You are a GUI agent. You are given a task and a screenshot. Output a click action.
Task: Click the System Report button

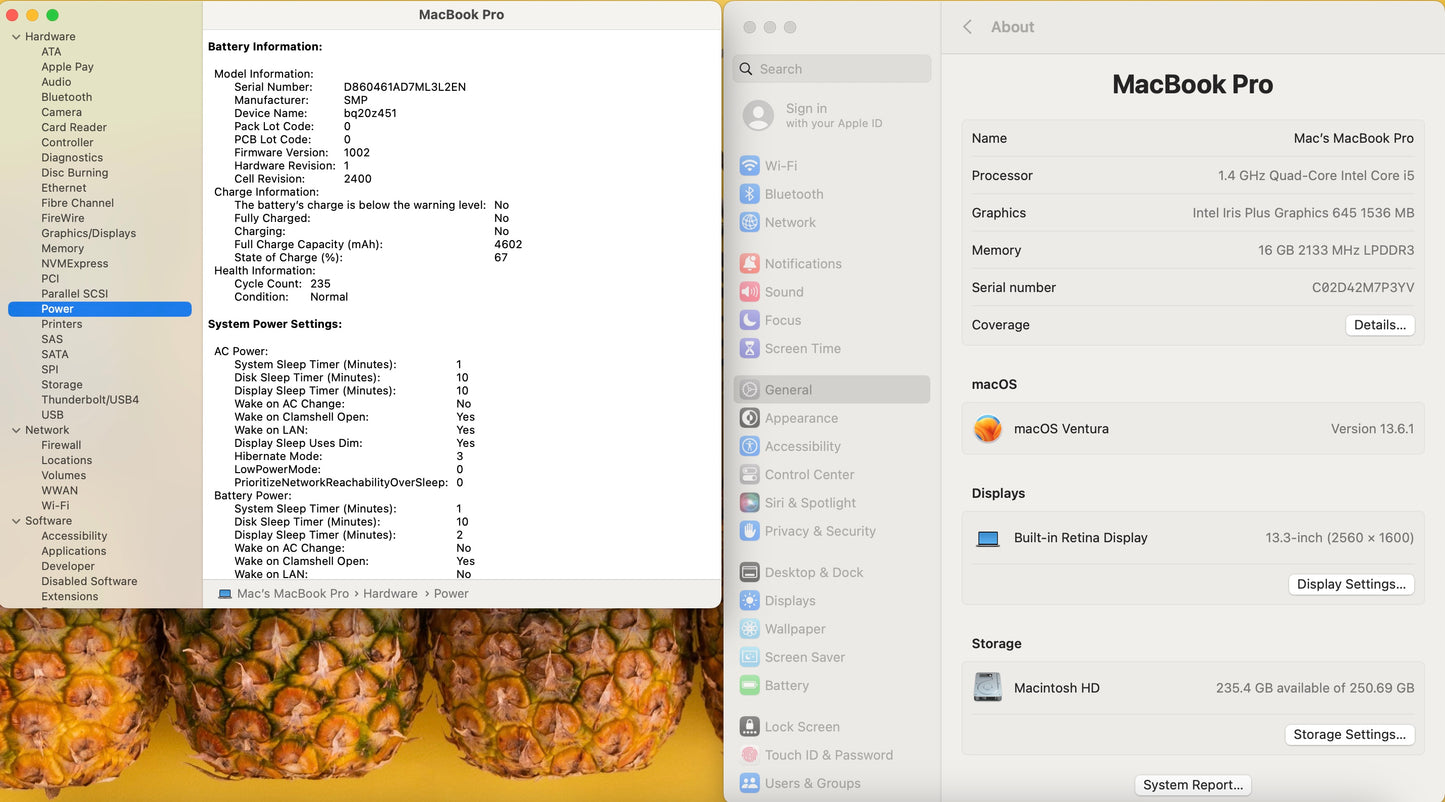[x=1192, y=785]
